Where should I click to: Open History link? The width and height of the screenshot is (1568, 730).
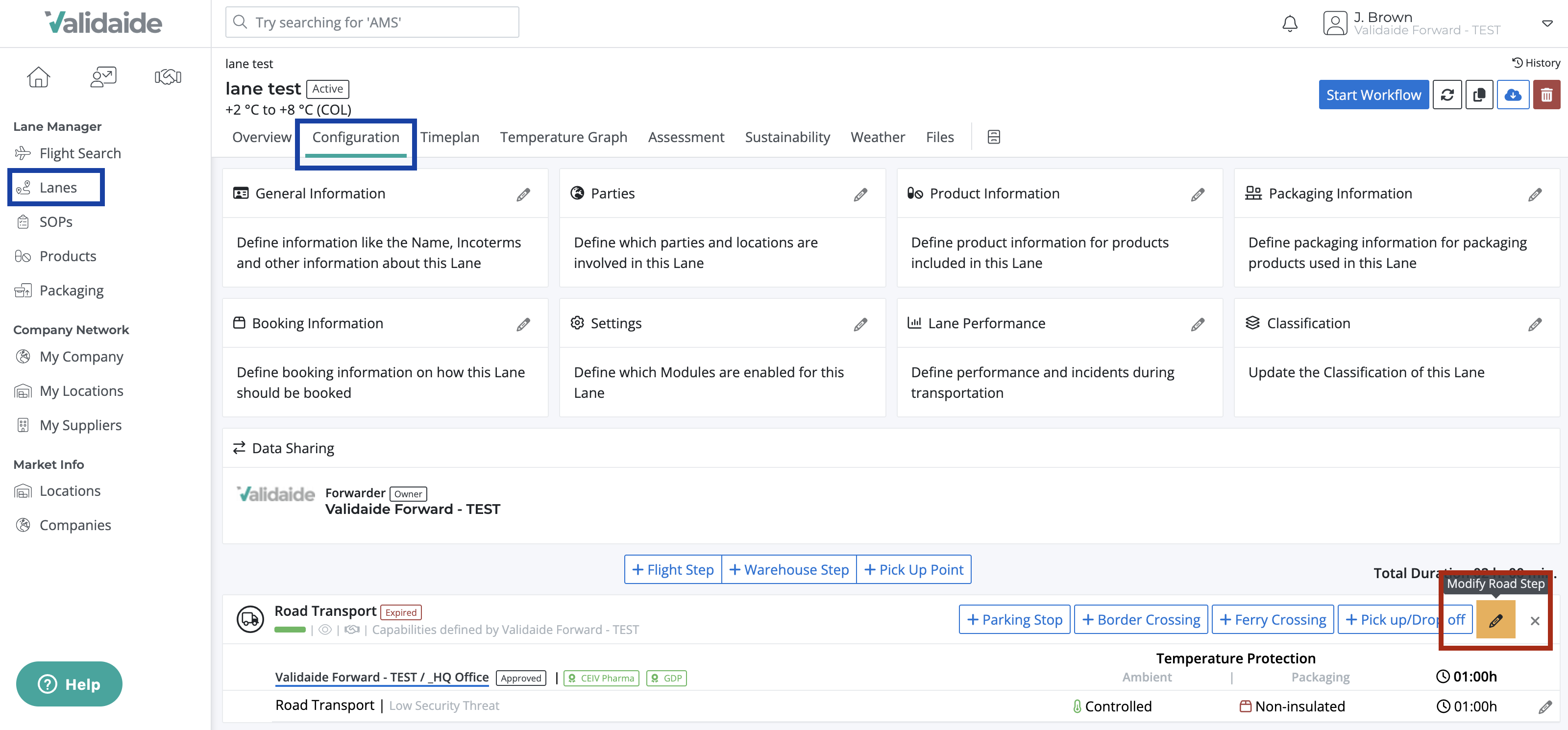click(x=1536, y=63)
